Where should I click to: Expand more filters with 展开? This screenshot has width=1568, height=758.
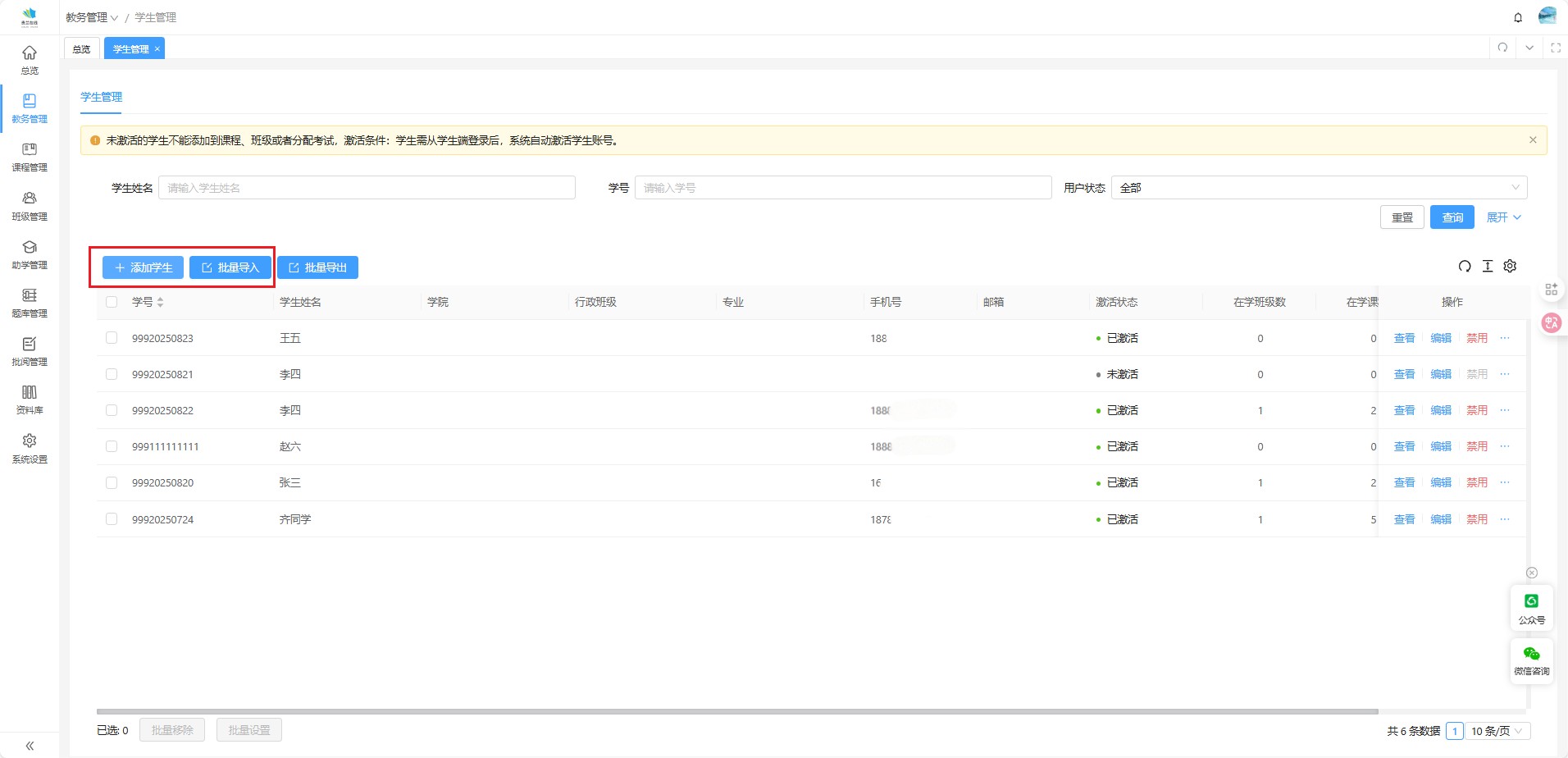coord(1503,217)
